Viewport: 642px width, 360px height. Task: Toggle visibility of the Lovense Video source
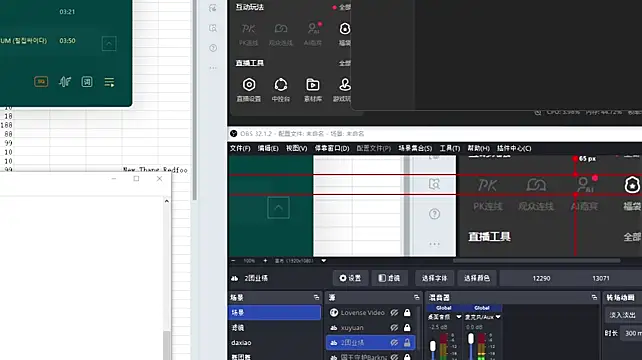[x=394, y=312]
